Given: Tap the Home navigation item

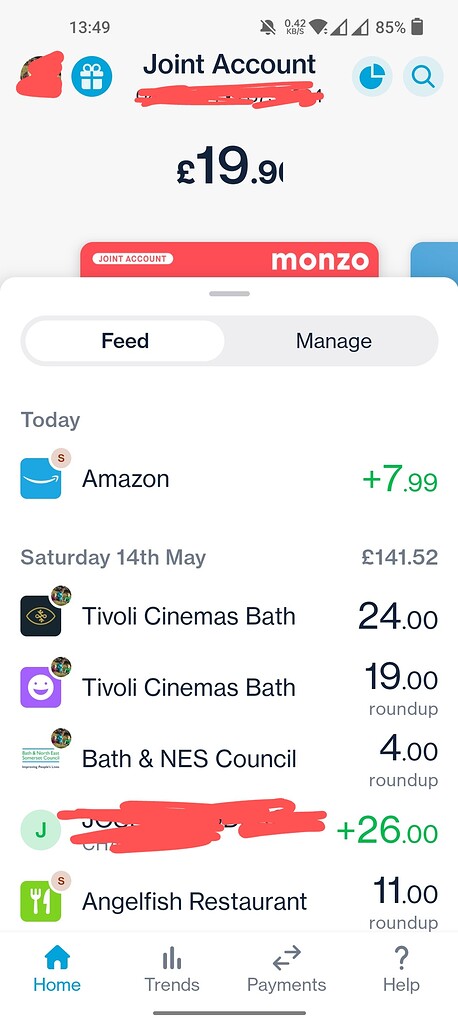Looking at the screenshot, I should point(57,970).
